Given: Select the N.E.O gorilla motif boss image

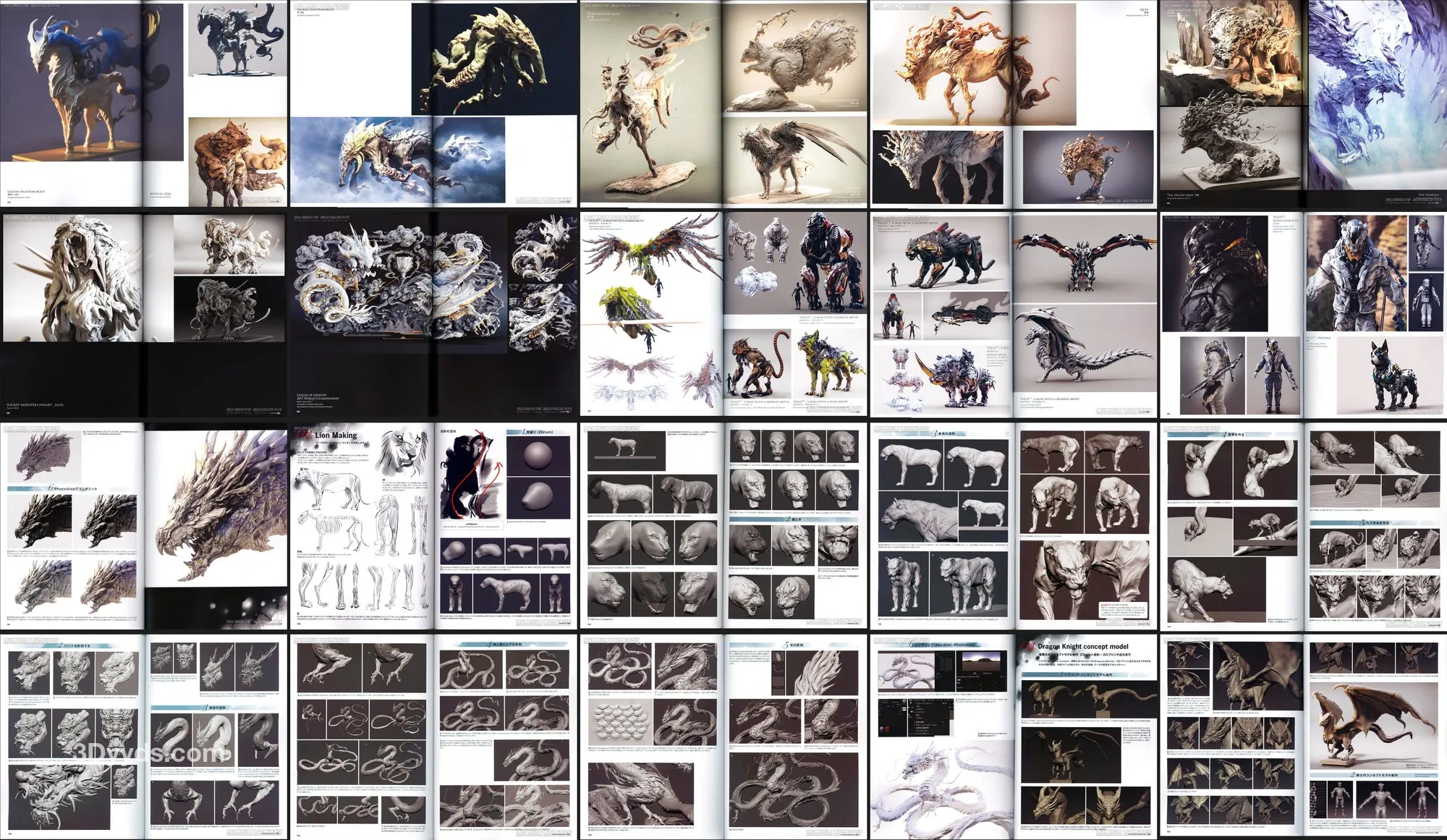Looking at the screenshot, I should click(832, 257).
